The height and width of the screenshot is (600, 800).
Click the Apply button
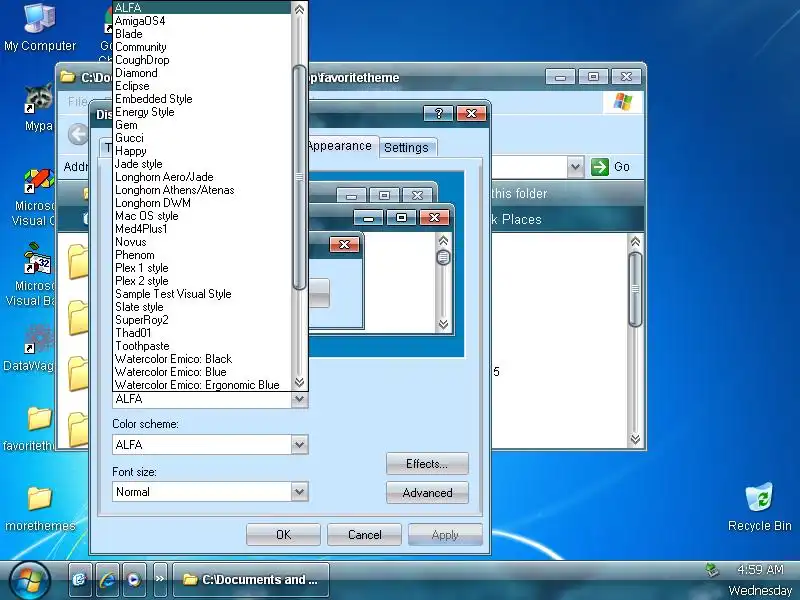point(445,535)
